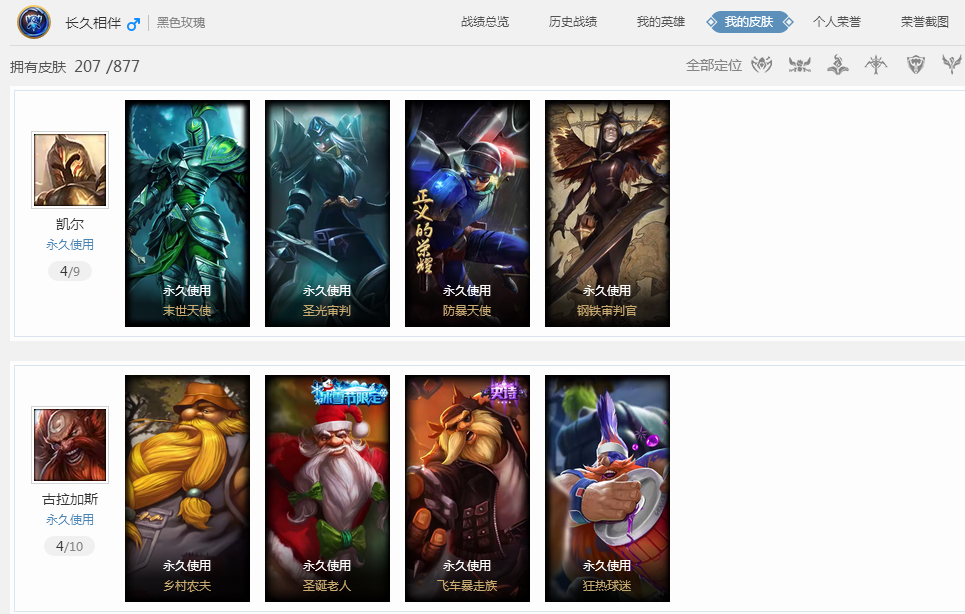
Task: Filter skins by Mage role icon
Action: [x=838, y=65]
